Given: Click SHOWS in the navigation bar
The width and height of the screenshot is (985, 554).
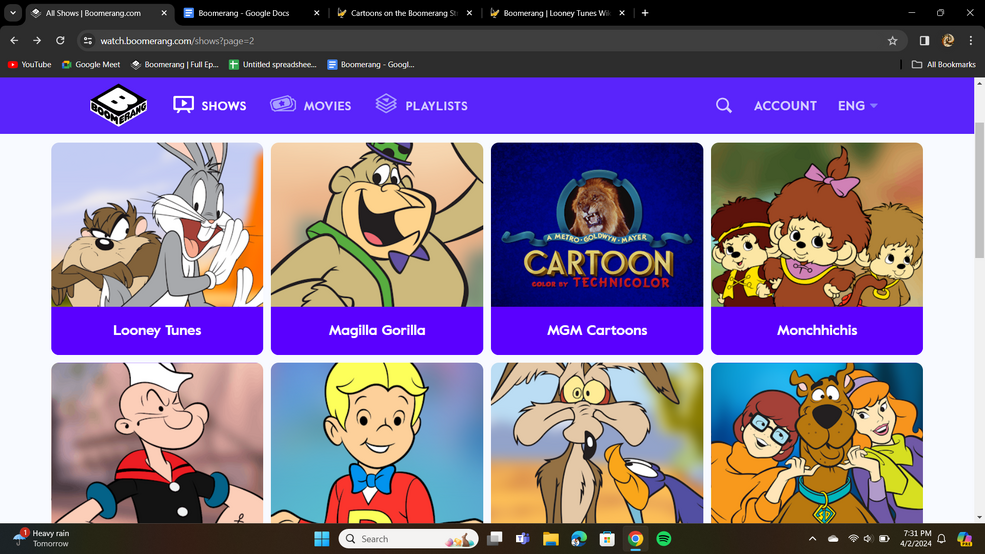Looking at the screenshot, I should coord(224,106).
